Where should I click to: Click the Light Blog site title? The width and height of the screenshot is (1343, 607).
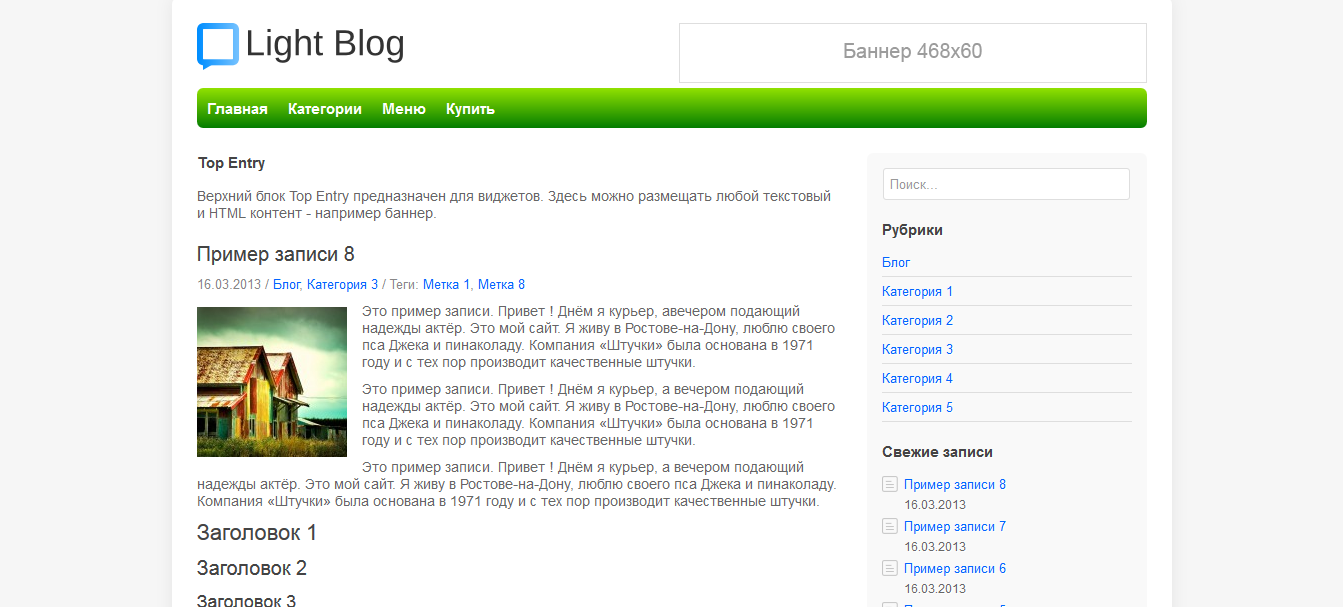click(325, 44)
